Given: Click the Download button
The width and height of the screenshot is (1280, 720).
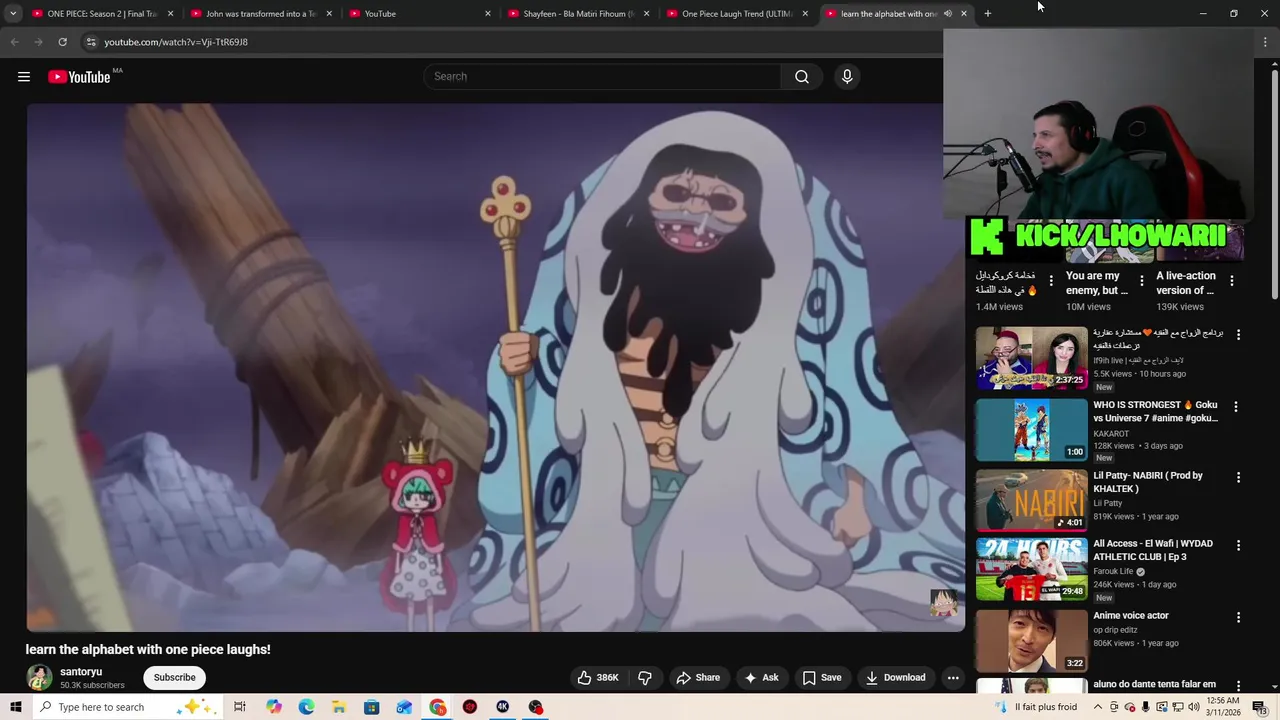Looking at the screenshot, I should 896,677.
